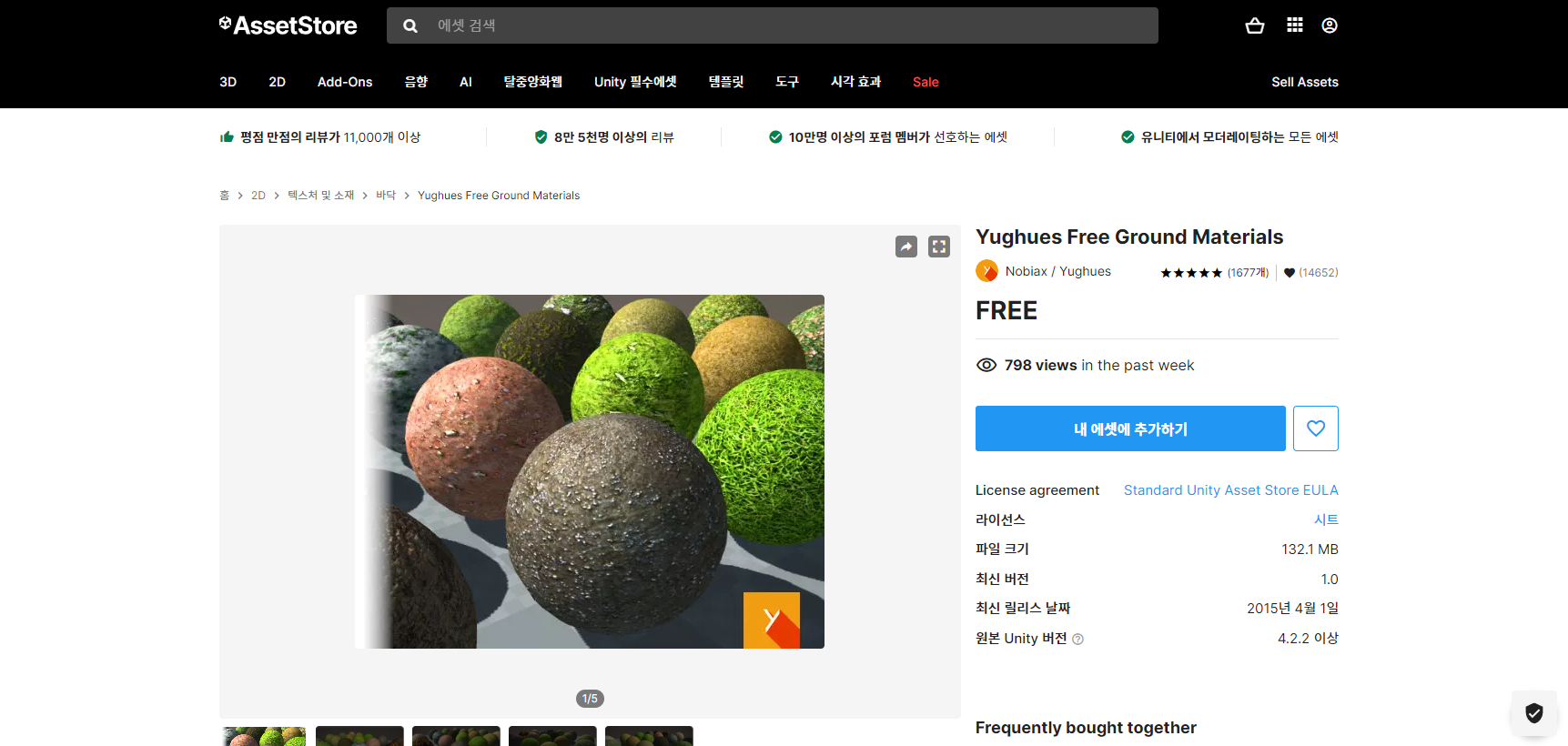Select the fifth preview thumbnail

(x=649, y=736)
